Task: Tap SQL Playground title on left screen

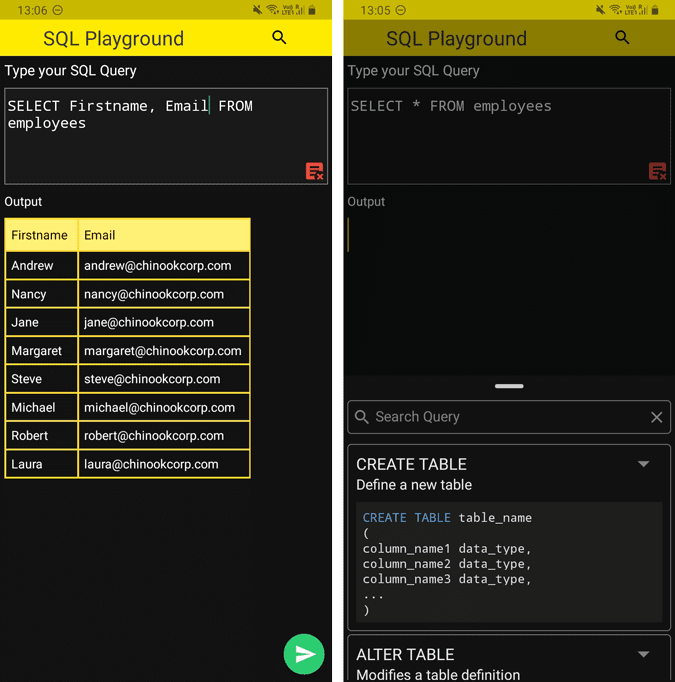Action: click(x=114, y=39)
